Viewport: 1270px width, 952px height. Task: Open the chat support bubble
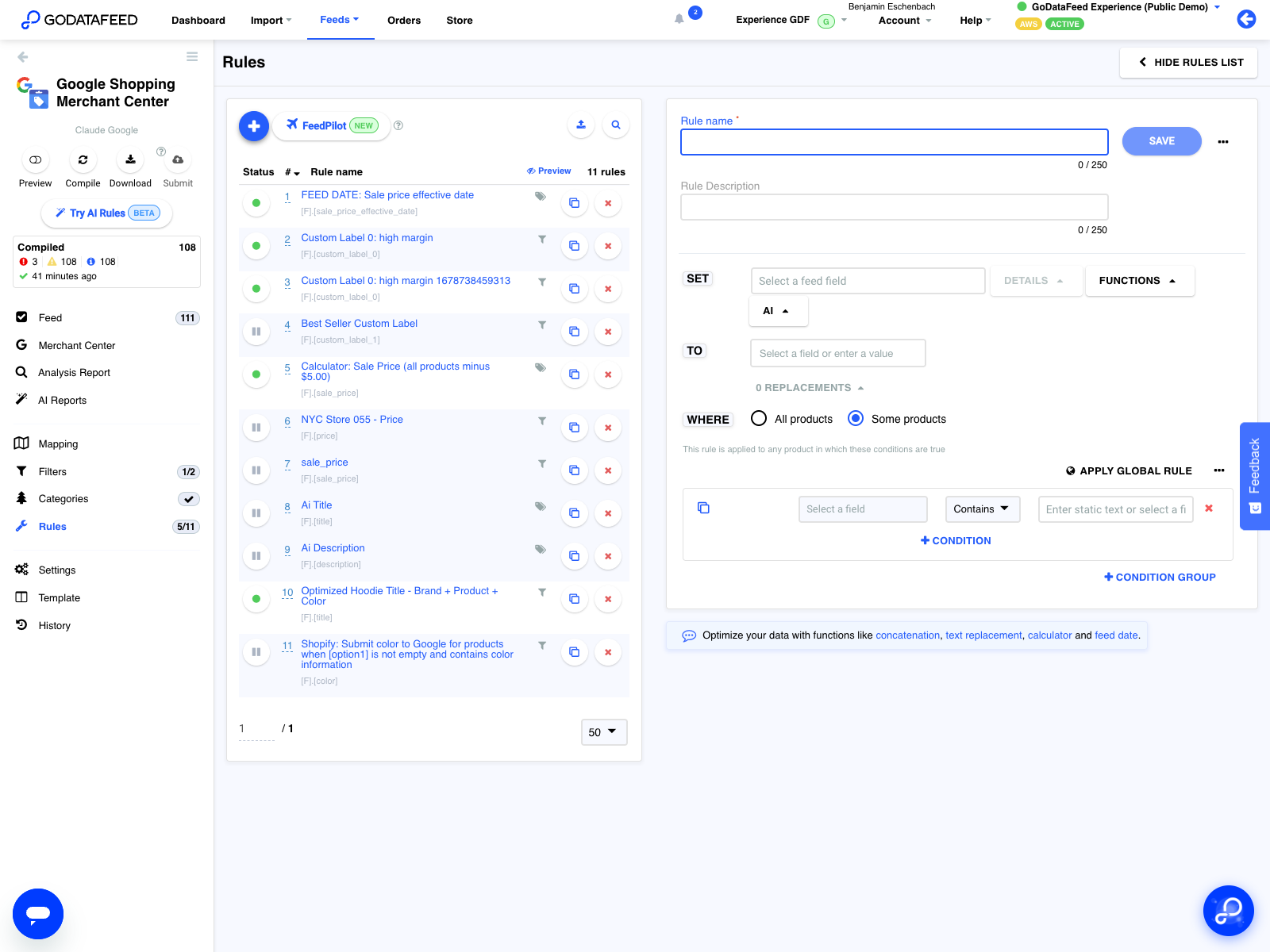(x=38, y=914)
